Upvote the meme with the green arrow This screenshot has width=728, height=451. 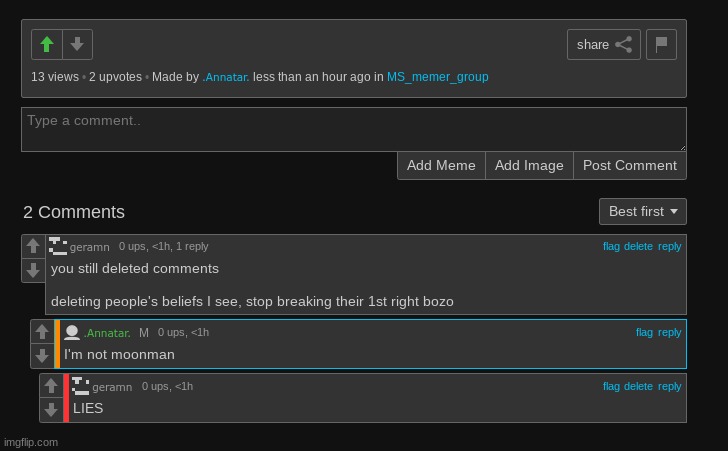tap(47, 45)
